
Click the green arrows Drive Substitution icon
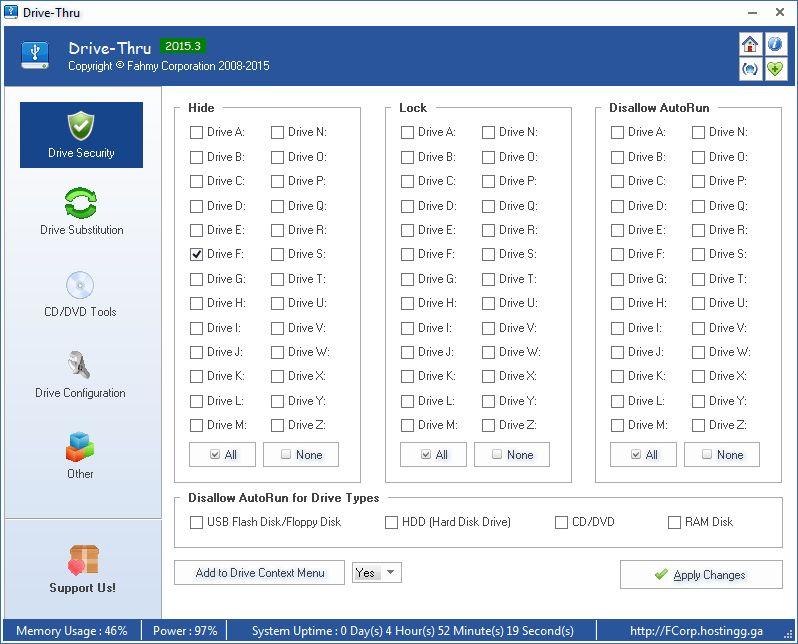click(81, 203)
